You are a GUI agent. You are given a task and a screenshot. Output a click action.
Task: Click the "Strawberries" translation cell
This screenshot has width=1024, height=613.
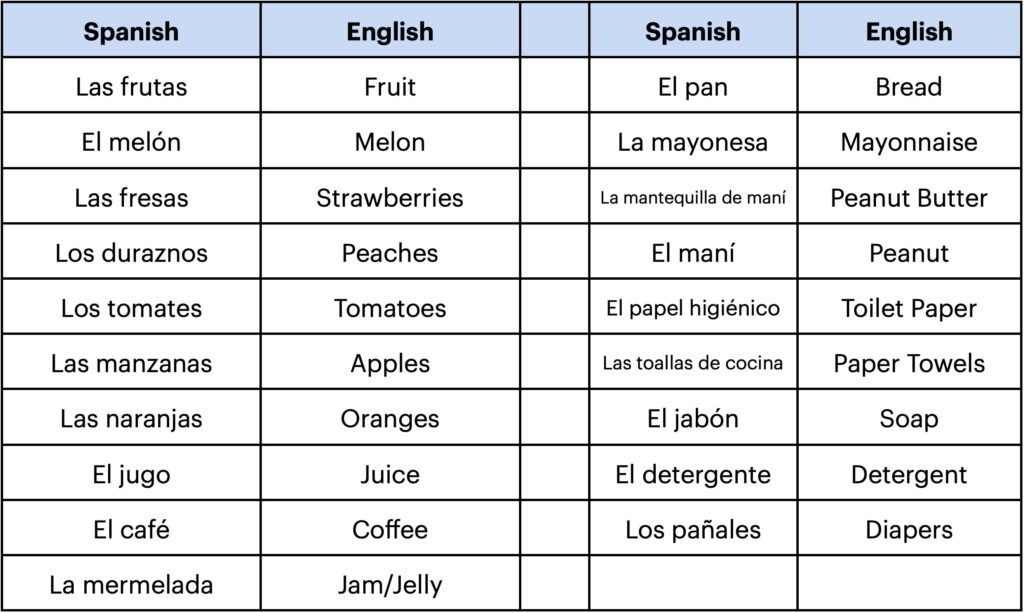(x=390, y=198)
